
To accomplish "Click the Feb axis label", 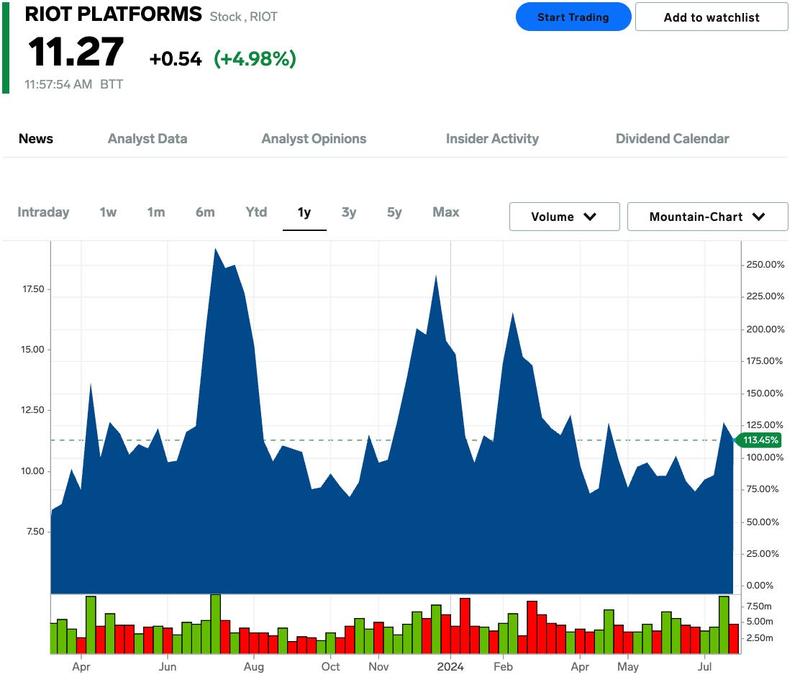I will coord(503,667).
